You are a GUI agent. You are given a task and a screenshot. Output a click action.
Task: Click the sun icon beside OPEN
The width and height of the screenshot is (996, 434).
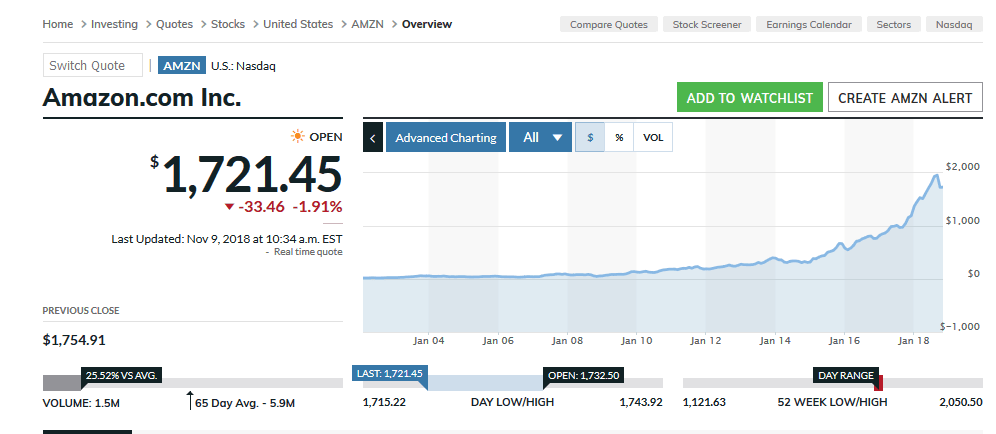pos(297,137)
